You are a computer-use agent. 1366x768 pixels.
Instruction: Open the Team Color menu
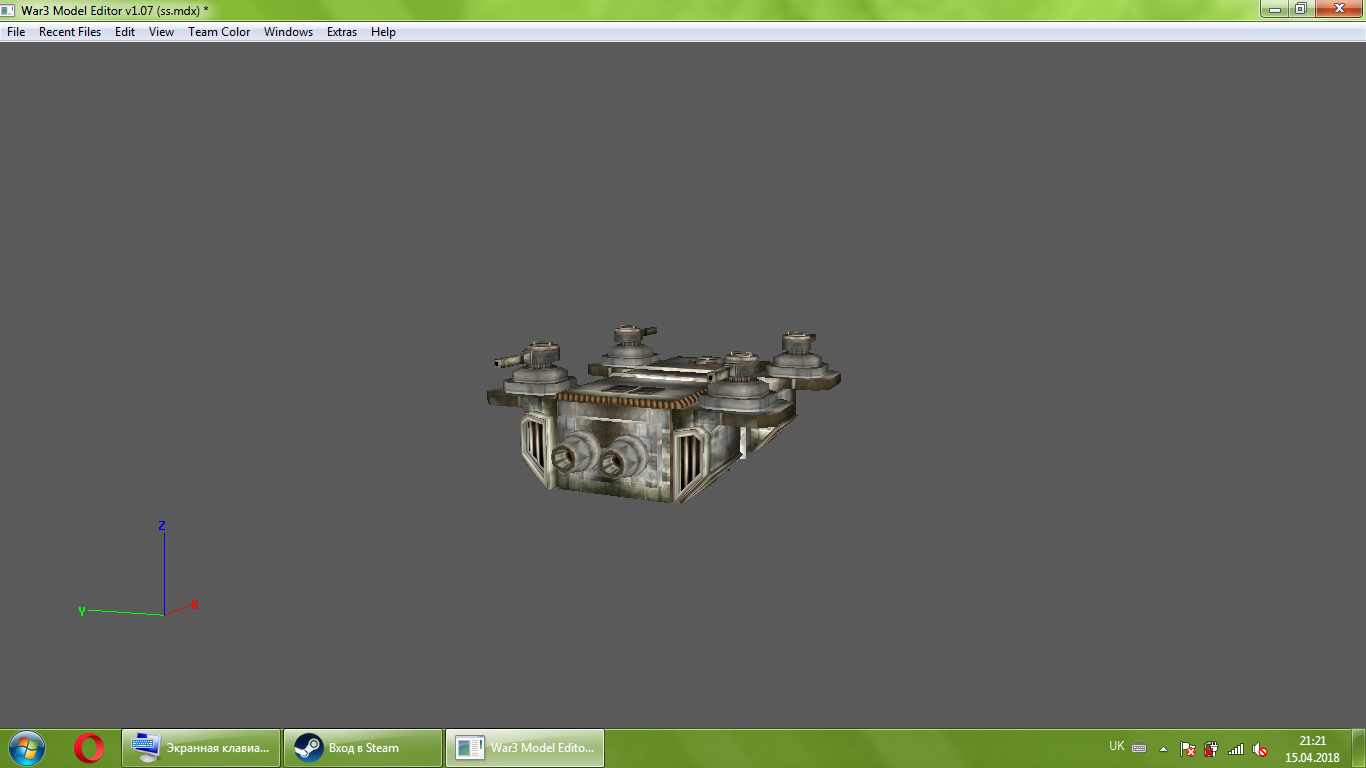tap(219, 32)
